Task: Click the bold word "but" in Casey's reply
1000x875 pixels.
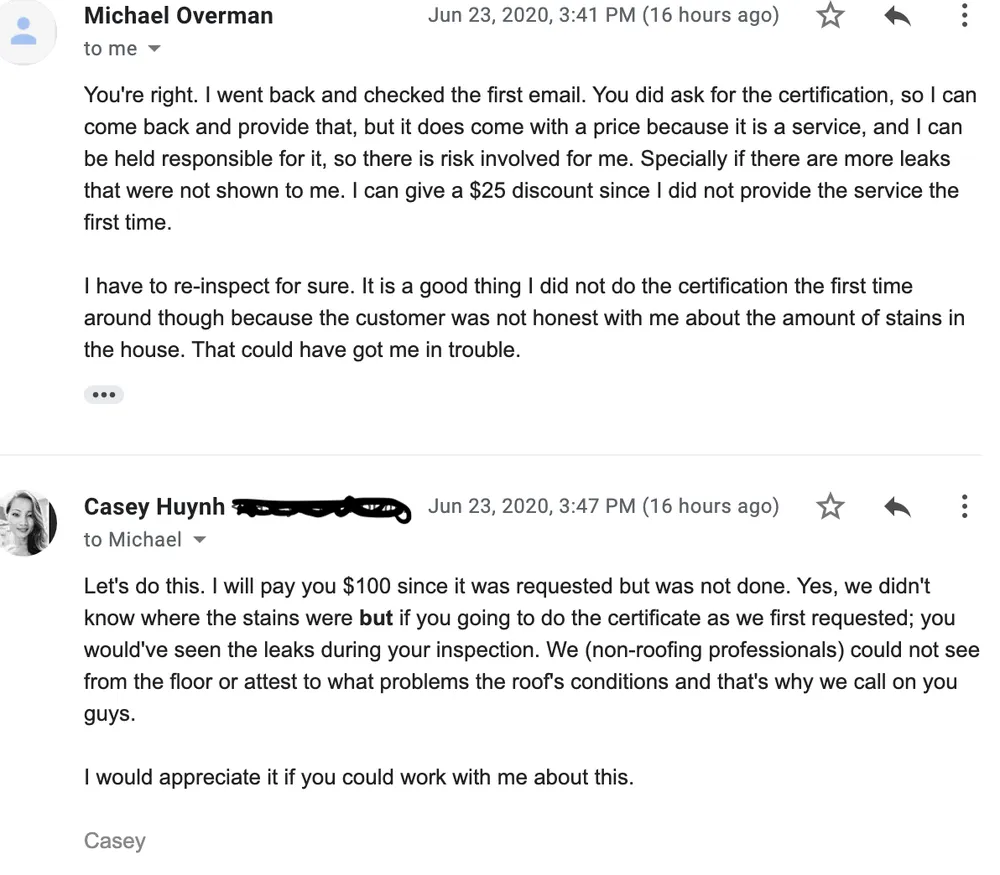Action: (375, 618)
